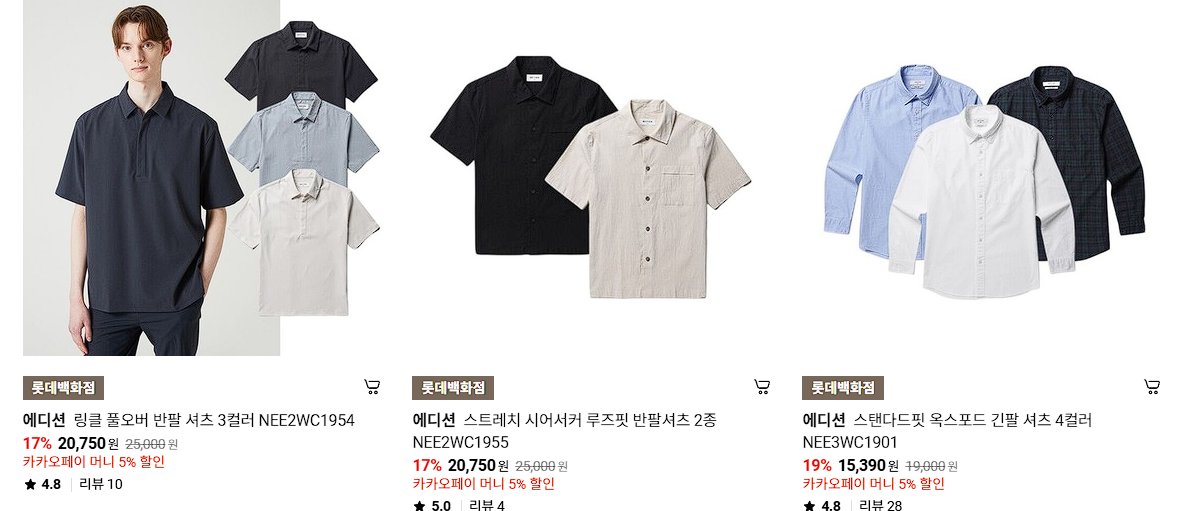
Task: Open 리뷰 4 reviews for seersucker shirt
Action: [487, 505]
